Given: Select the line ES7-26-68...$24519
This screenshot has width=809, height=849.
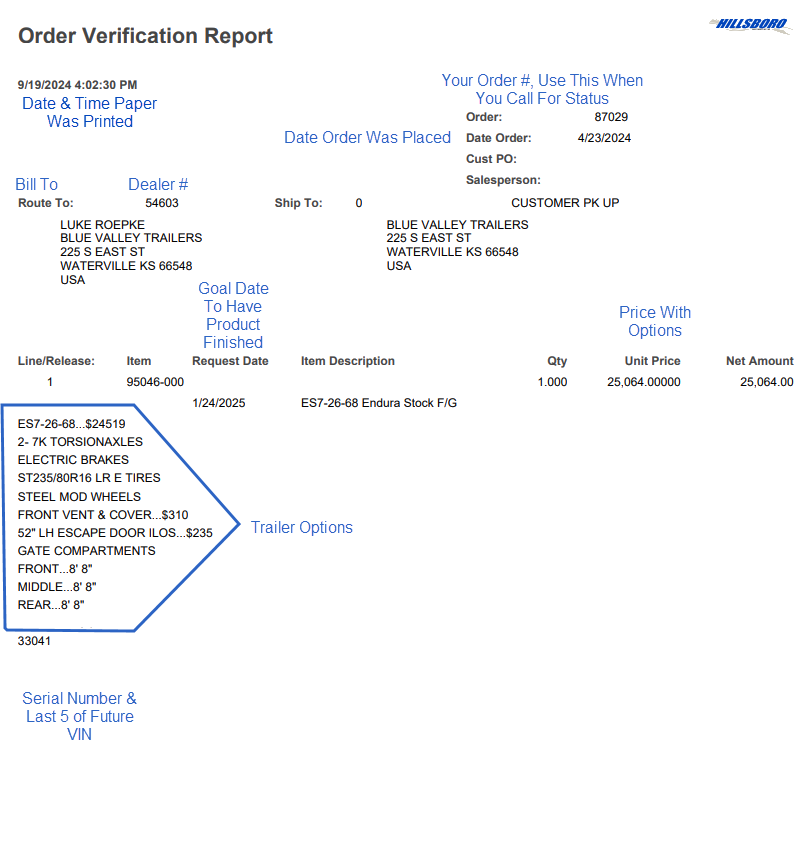Looking at the screenshot, I should [x=71, y=424].
